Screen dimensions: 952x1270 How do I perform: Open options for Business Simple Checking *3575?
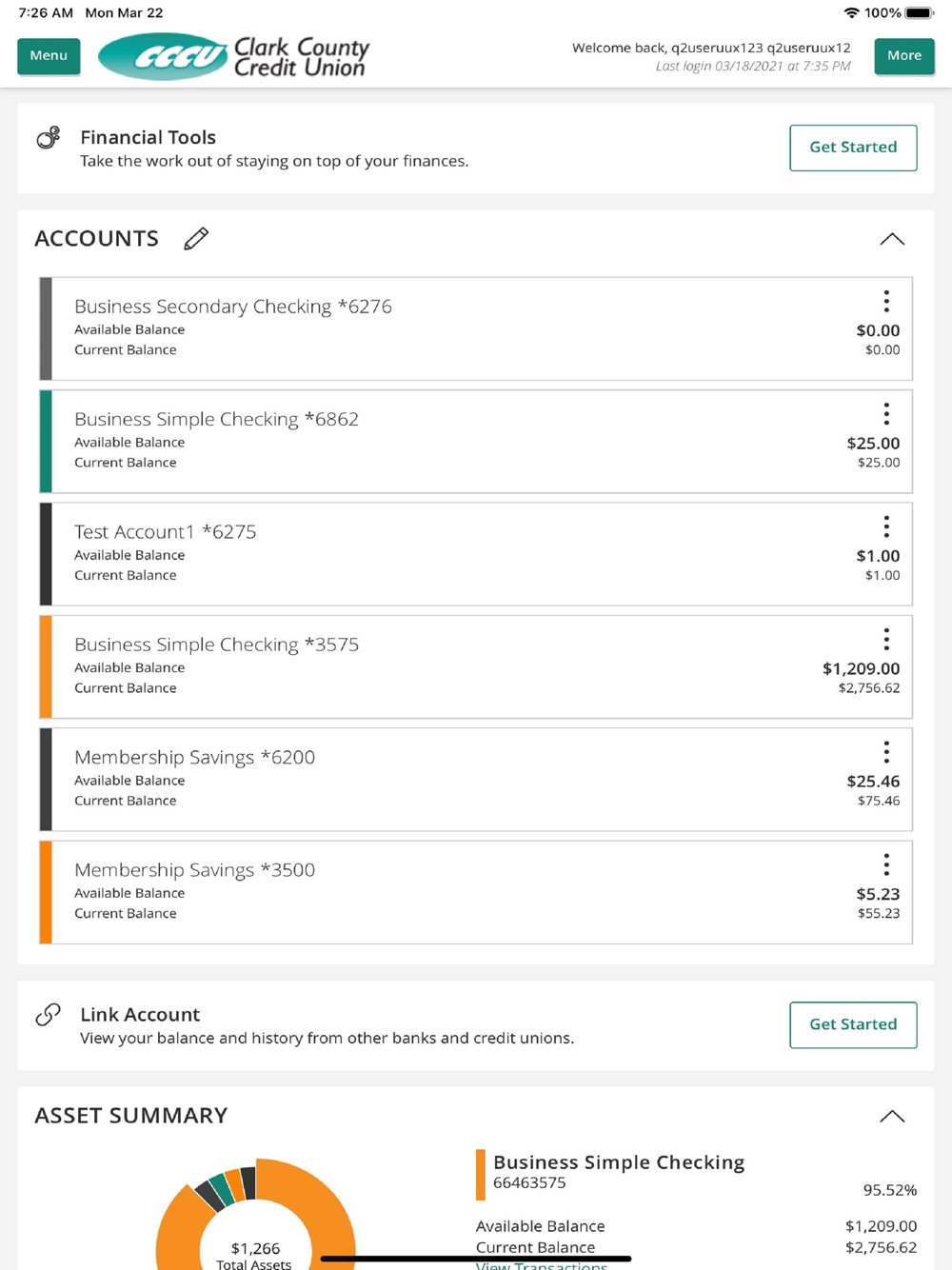tap(886, 639)
